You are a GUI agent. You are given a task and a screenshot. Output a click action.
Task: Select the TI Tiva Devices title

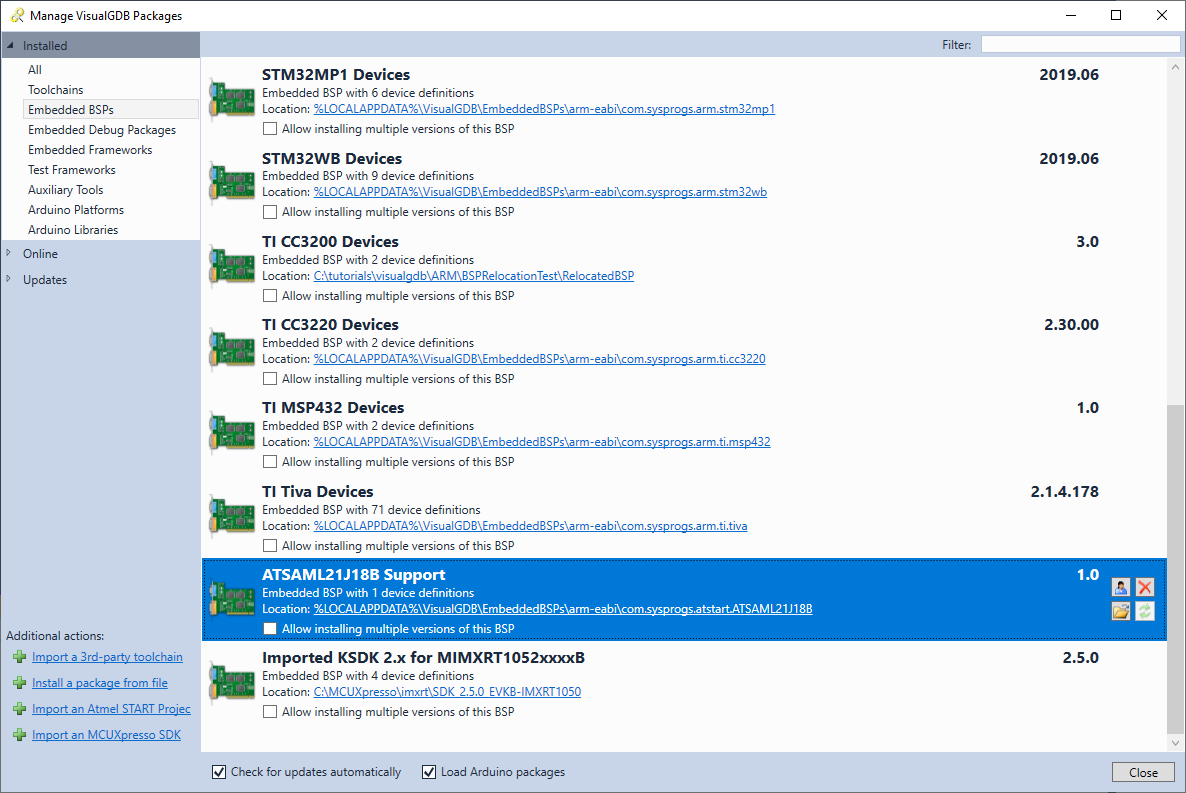tap(318, 492)
